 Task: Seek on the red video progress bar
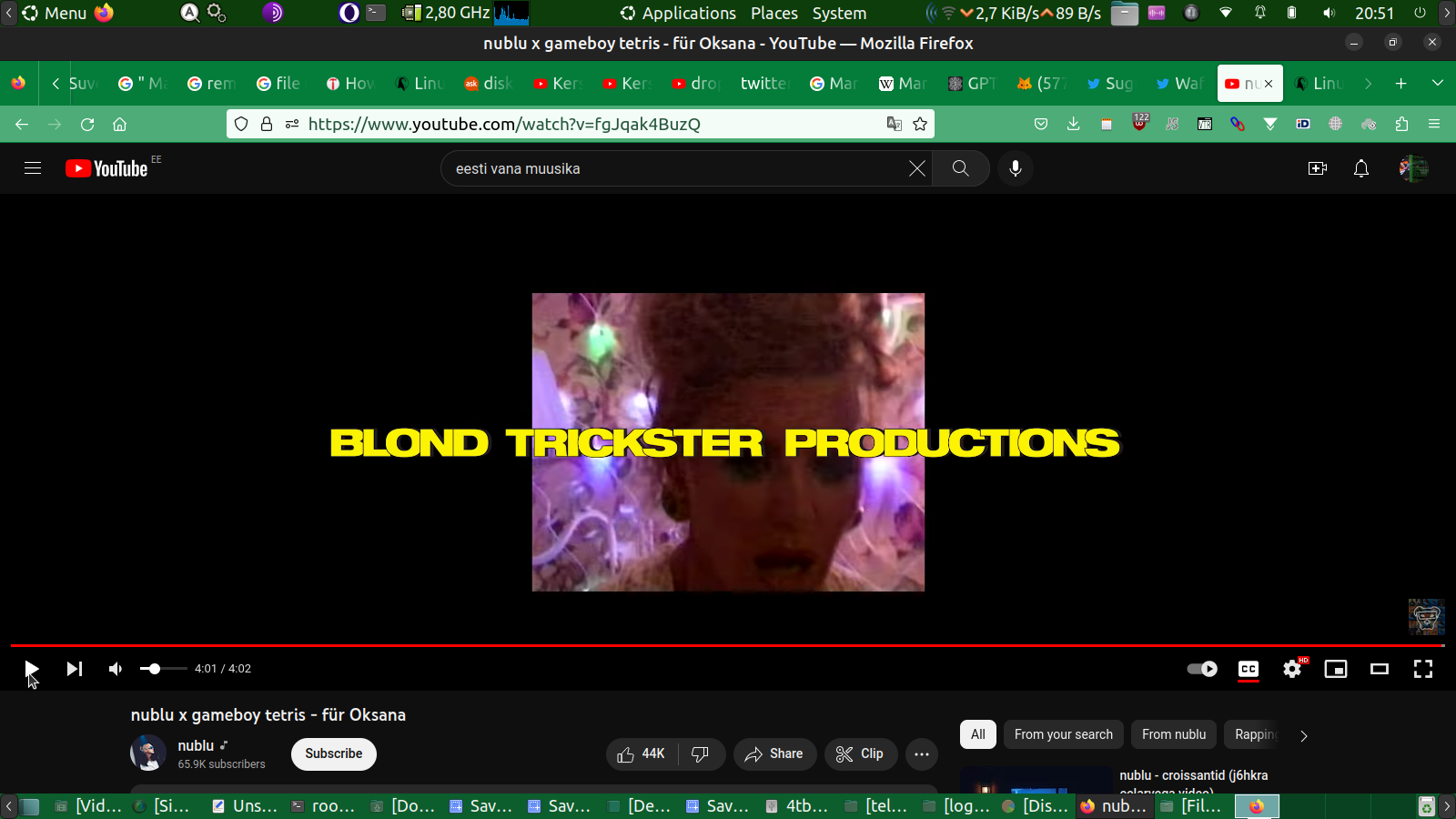pos(728,645)
